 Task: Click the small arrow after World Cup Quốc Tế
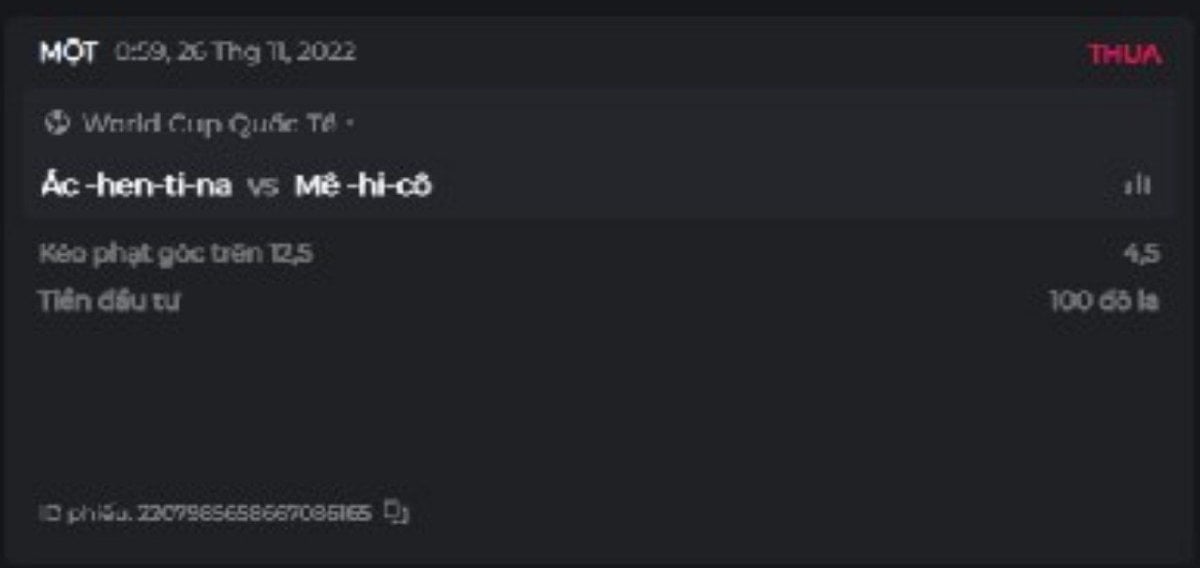(350, 125)
